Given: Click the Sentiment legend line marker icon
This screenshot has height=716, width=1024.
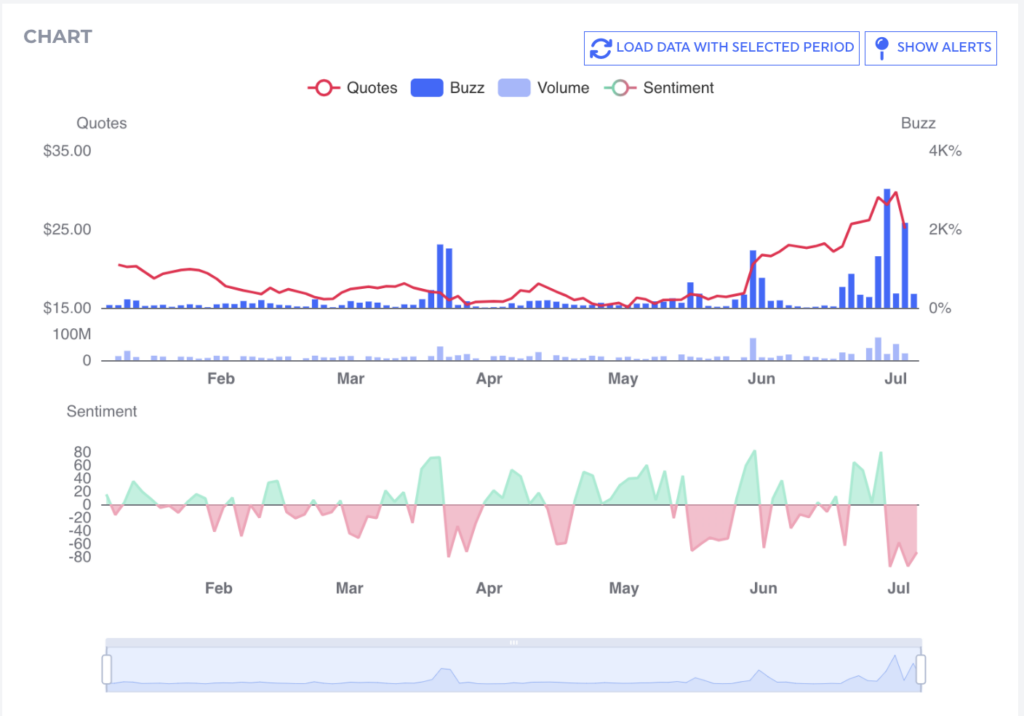Looking at the screenshot, I should point(620,88).
